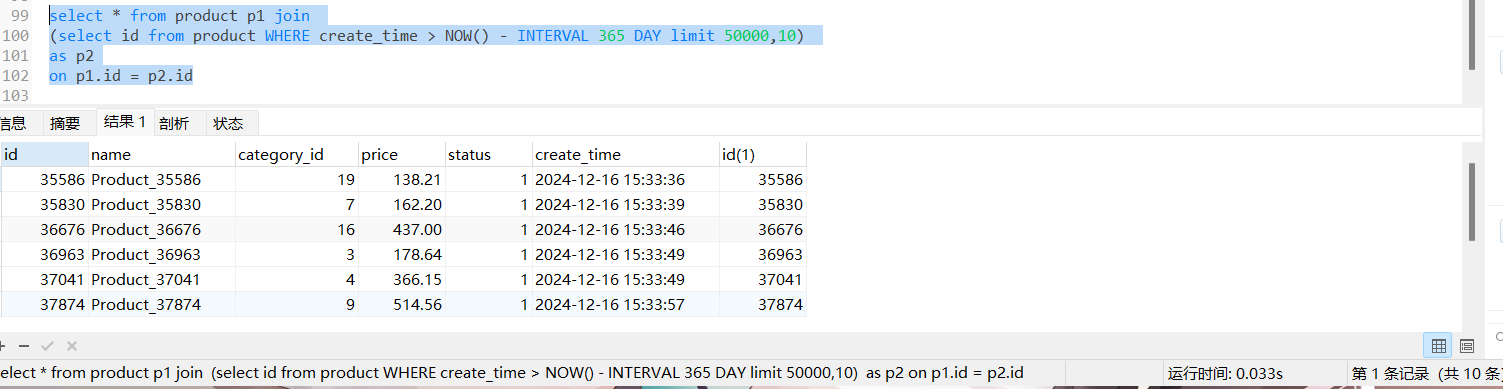Switch to grid view icon
The height and width of the screenshot is (389, 1503).
pyautogui.click(x=1439, y=346)
